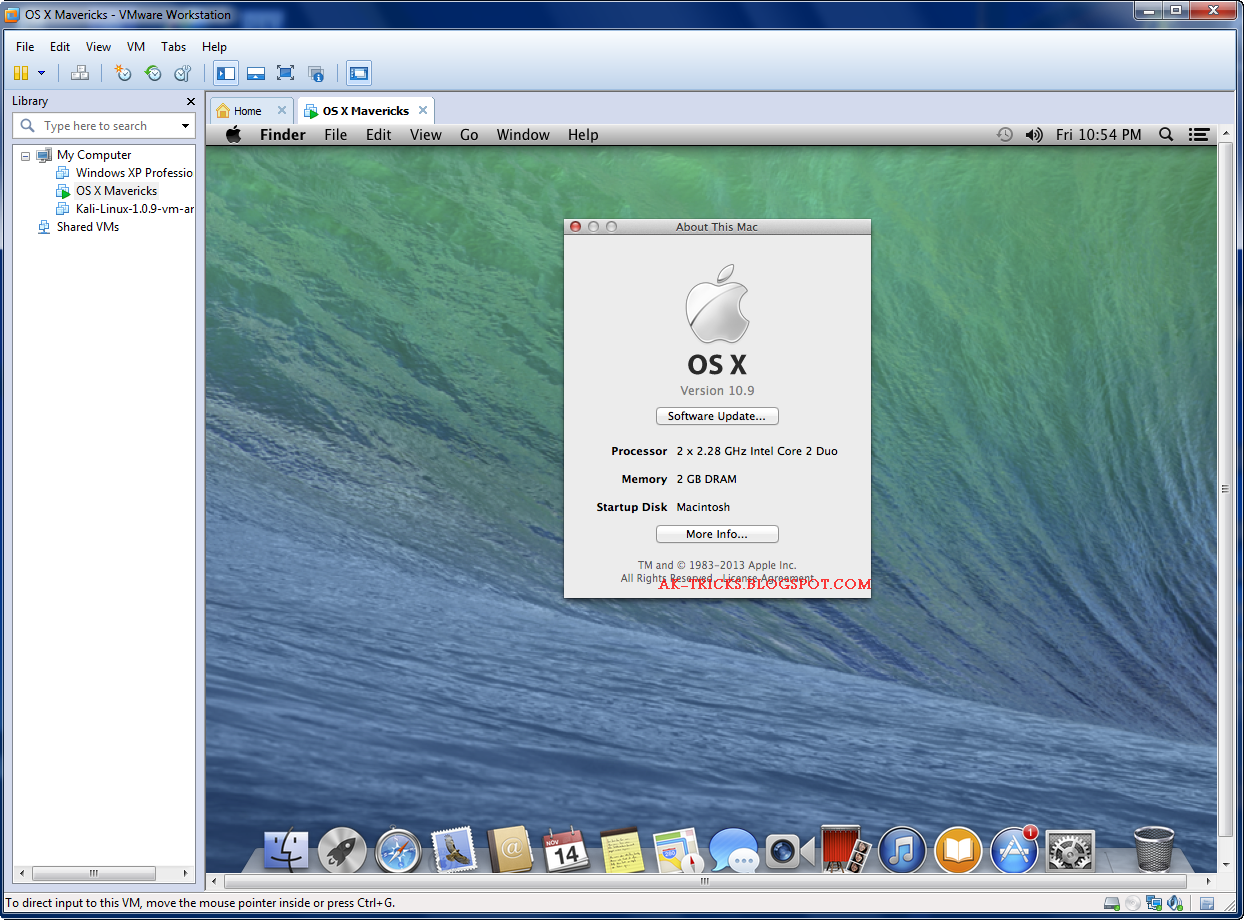
Task: Launch Safari from the Dock
Action: [x=399, y=851]
